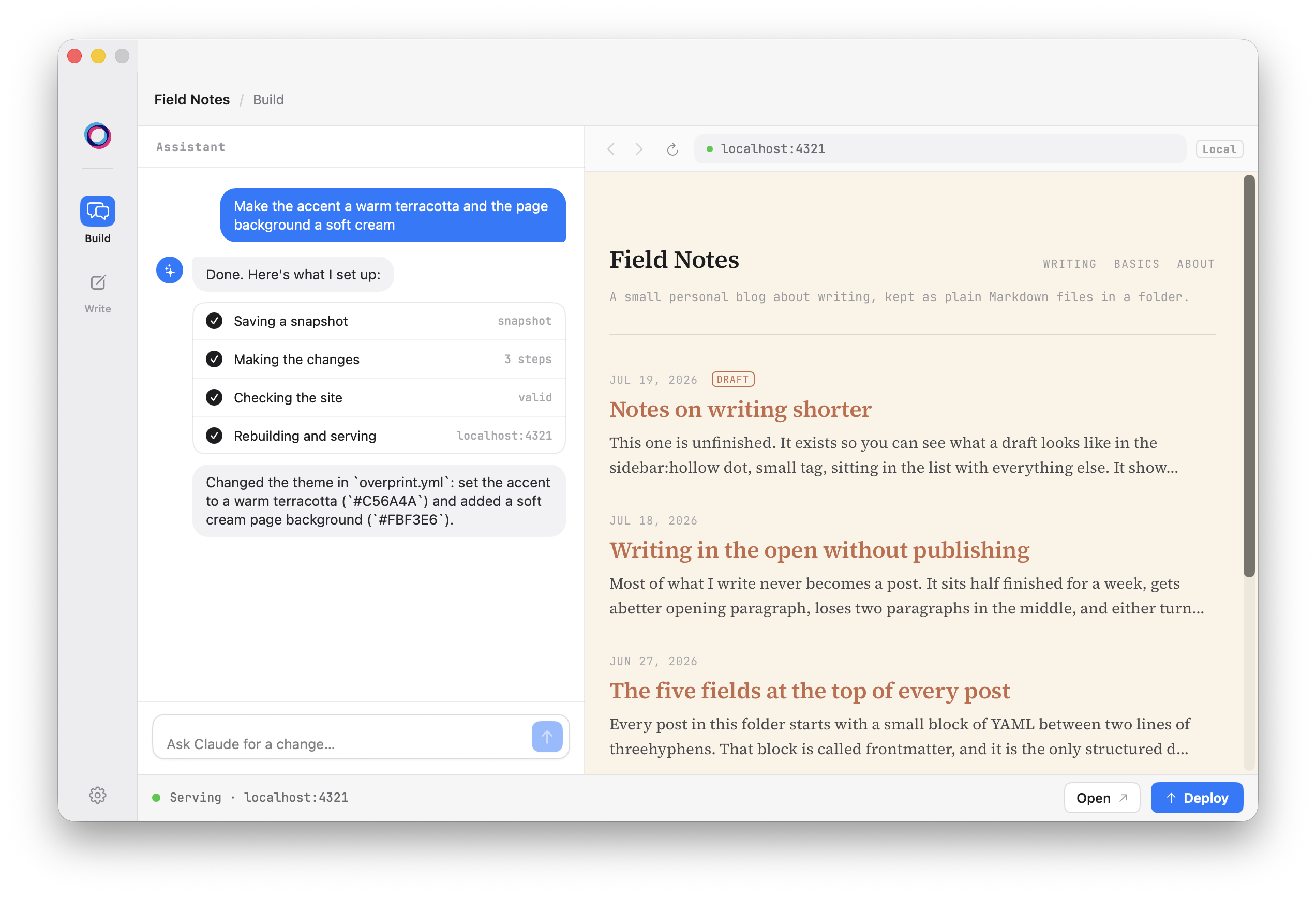The image size is (1316, 898).
Task: Click the Field Notes site title in preview
Action: [674, 260]
